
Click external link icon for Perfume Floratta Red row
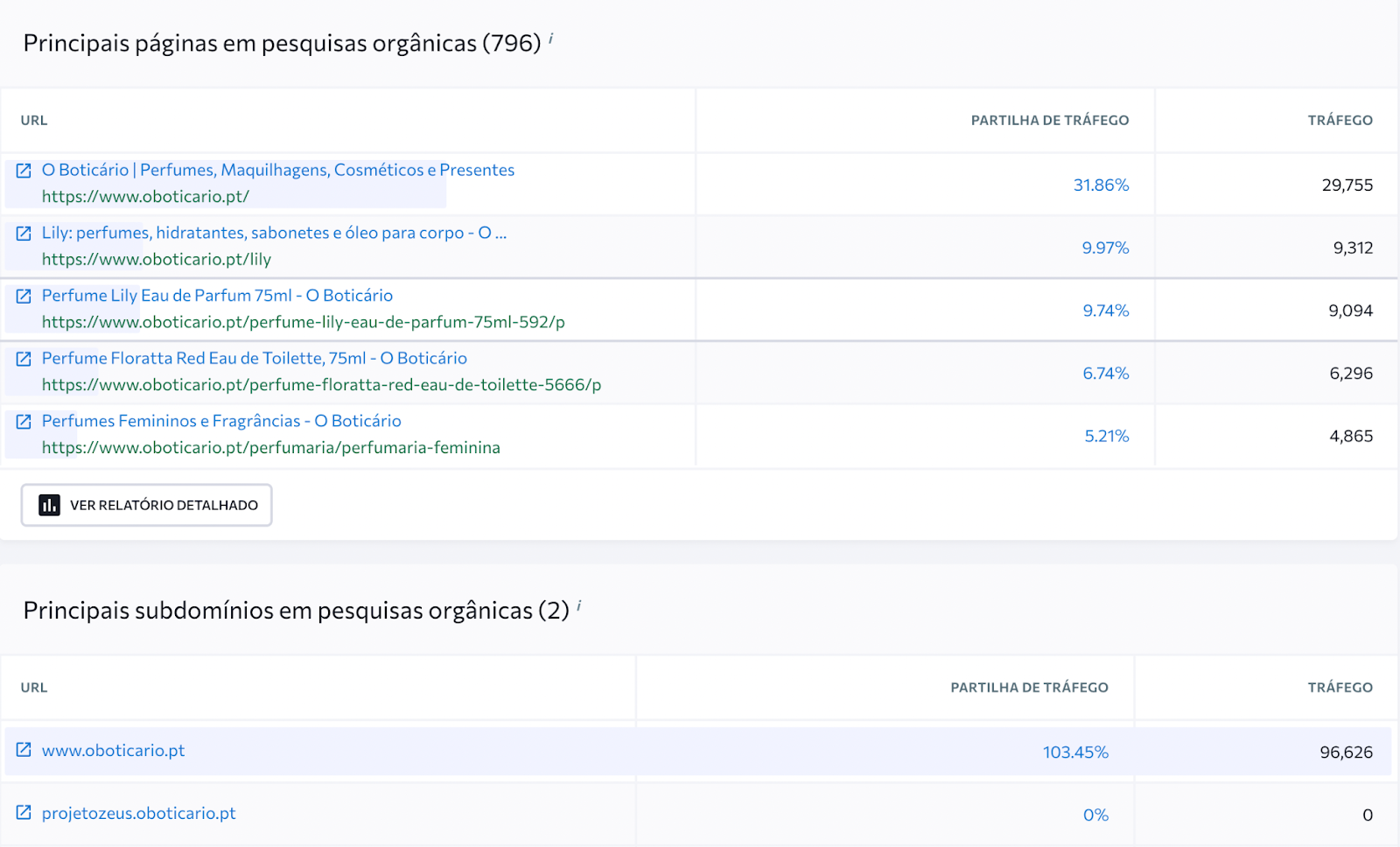coord(24,359)
